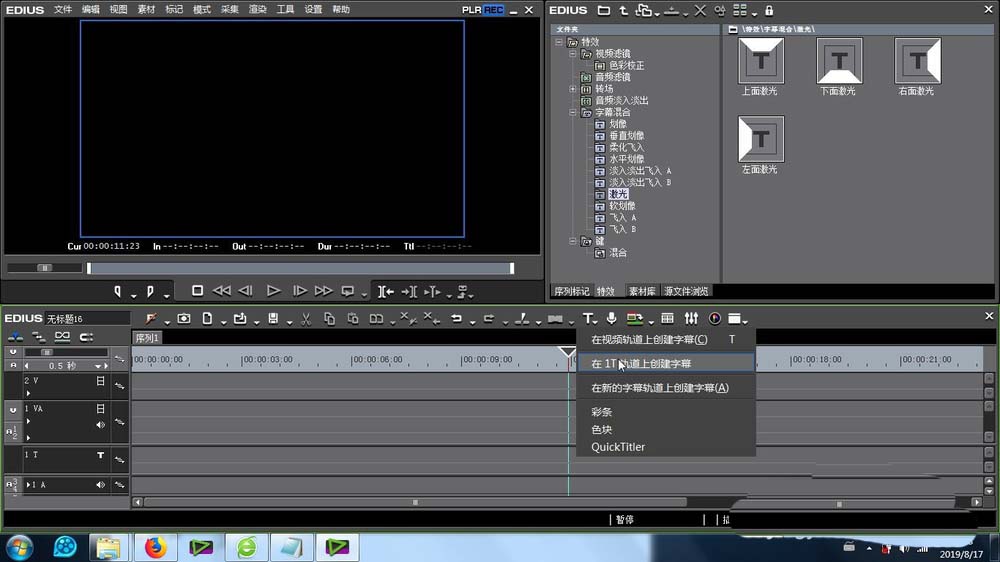
Task: Click the Stop button in the player
Action: coord(198,291)
